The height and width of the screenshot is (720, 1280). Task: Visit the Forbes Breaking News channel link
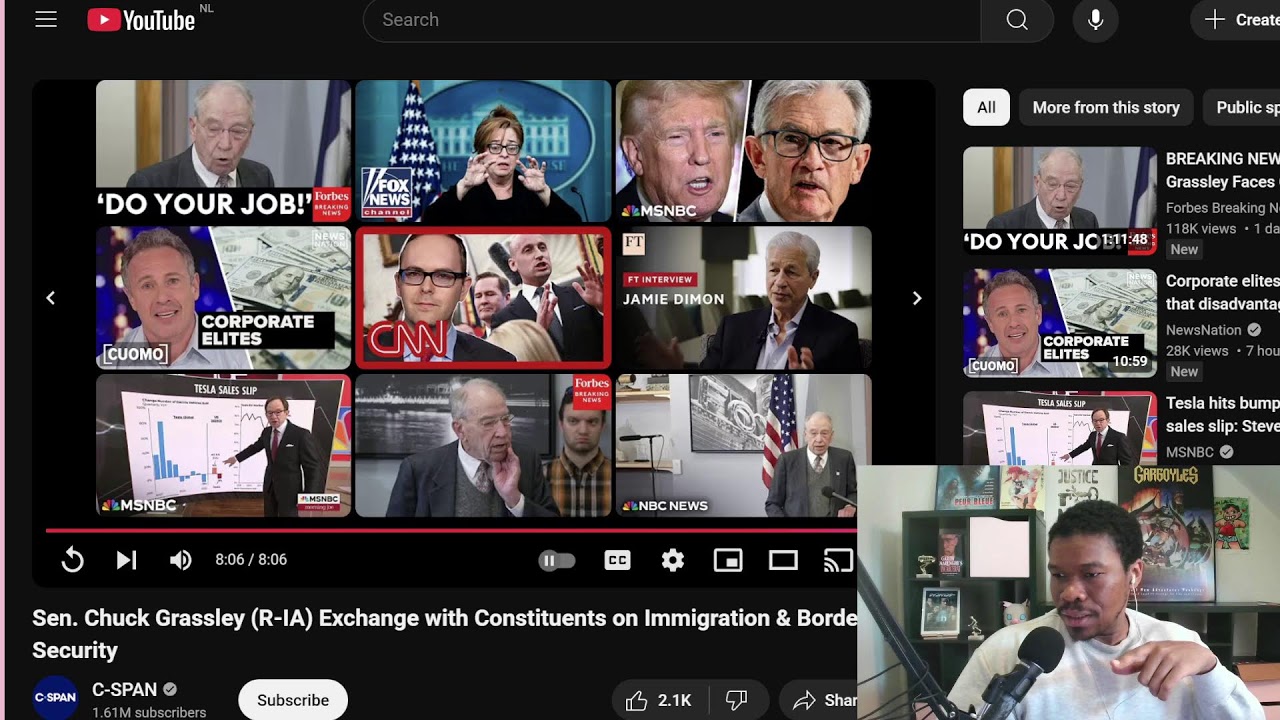pos(1223,208)
